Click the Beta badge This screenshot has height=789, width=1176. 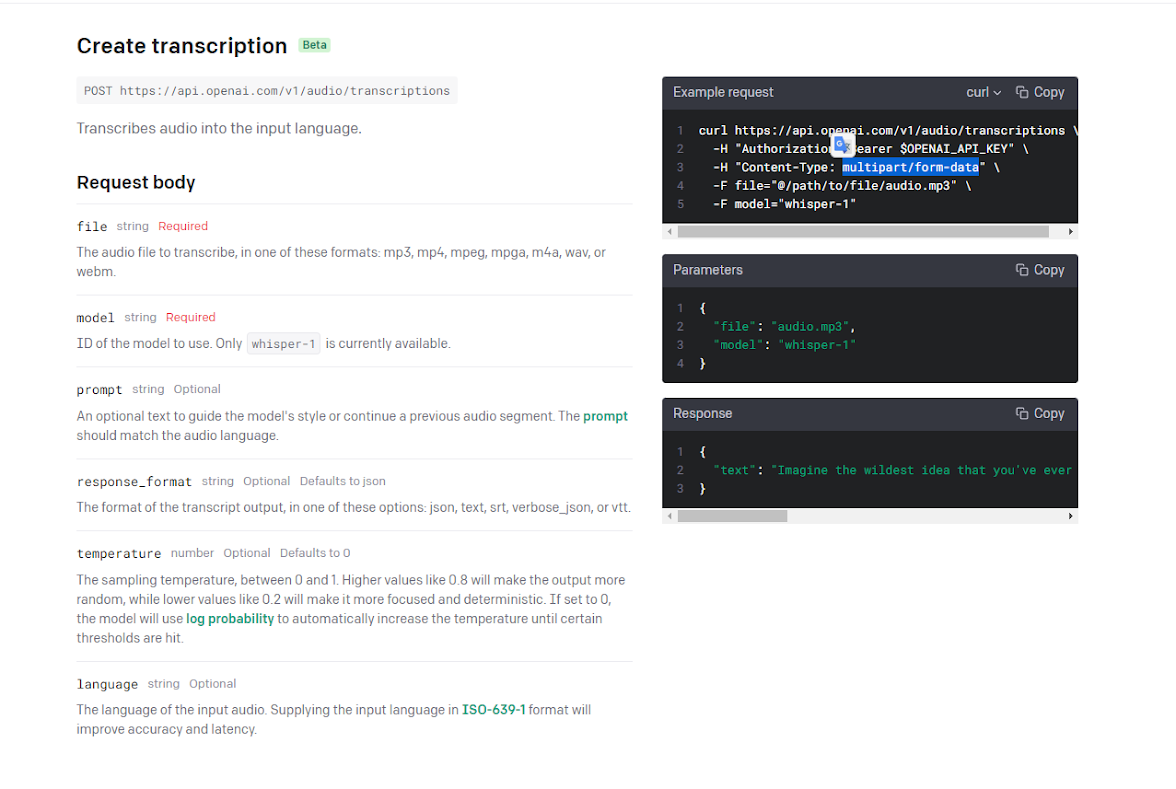314,45
